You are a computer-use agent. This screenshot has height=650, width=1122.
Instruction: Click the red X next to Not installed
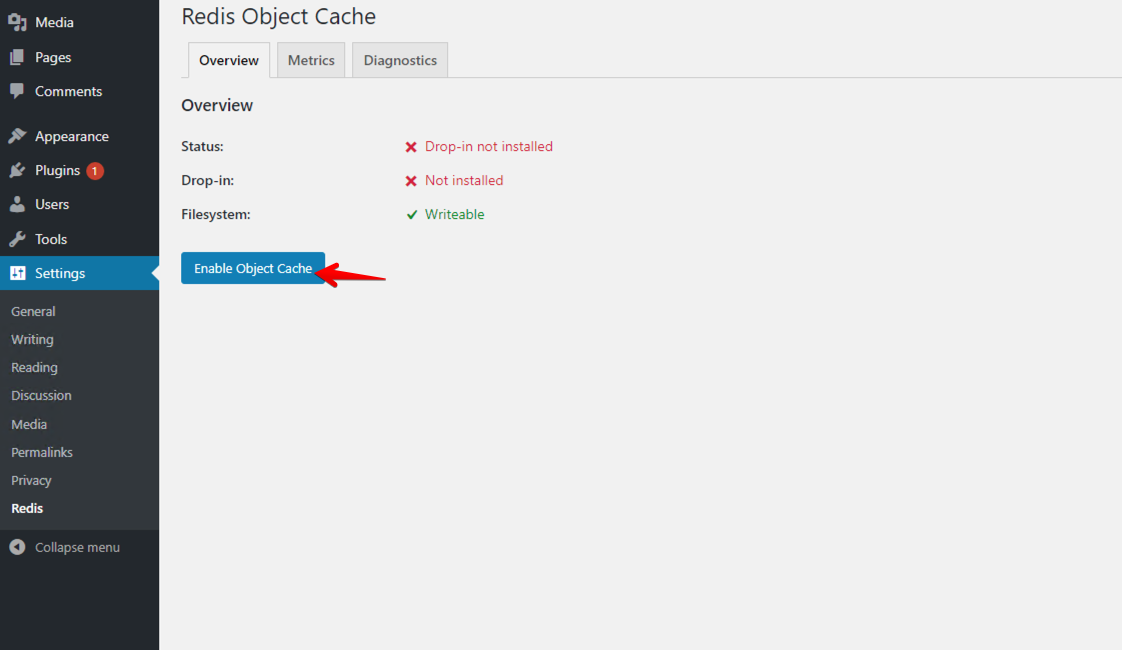tap(411, 181)
